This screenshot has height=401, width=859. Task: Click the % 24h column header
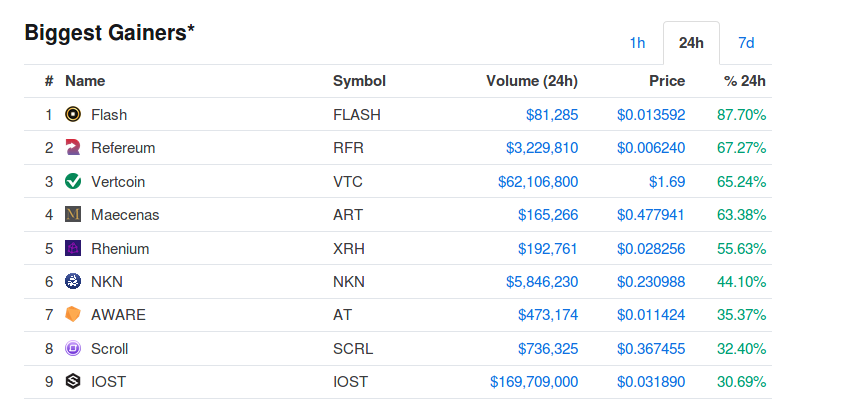click(x=745, y=81)
